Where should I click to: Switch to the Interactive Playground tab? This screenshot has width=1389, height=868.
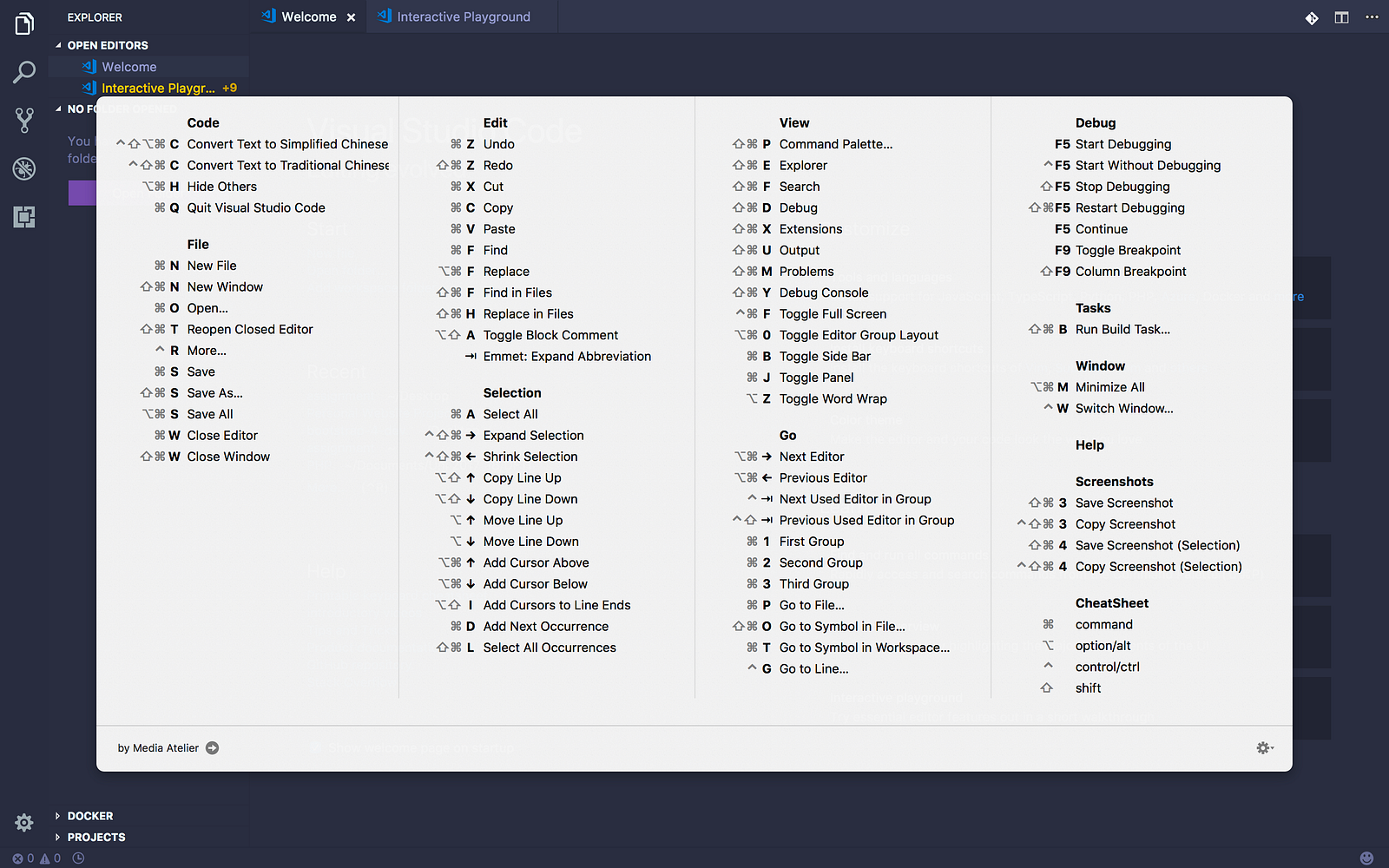tap(464, 16)
